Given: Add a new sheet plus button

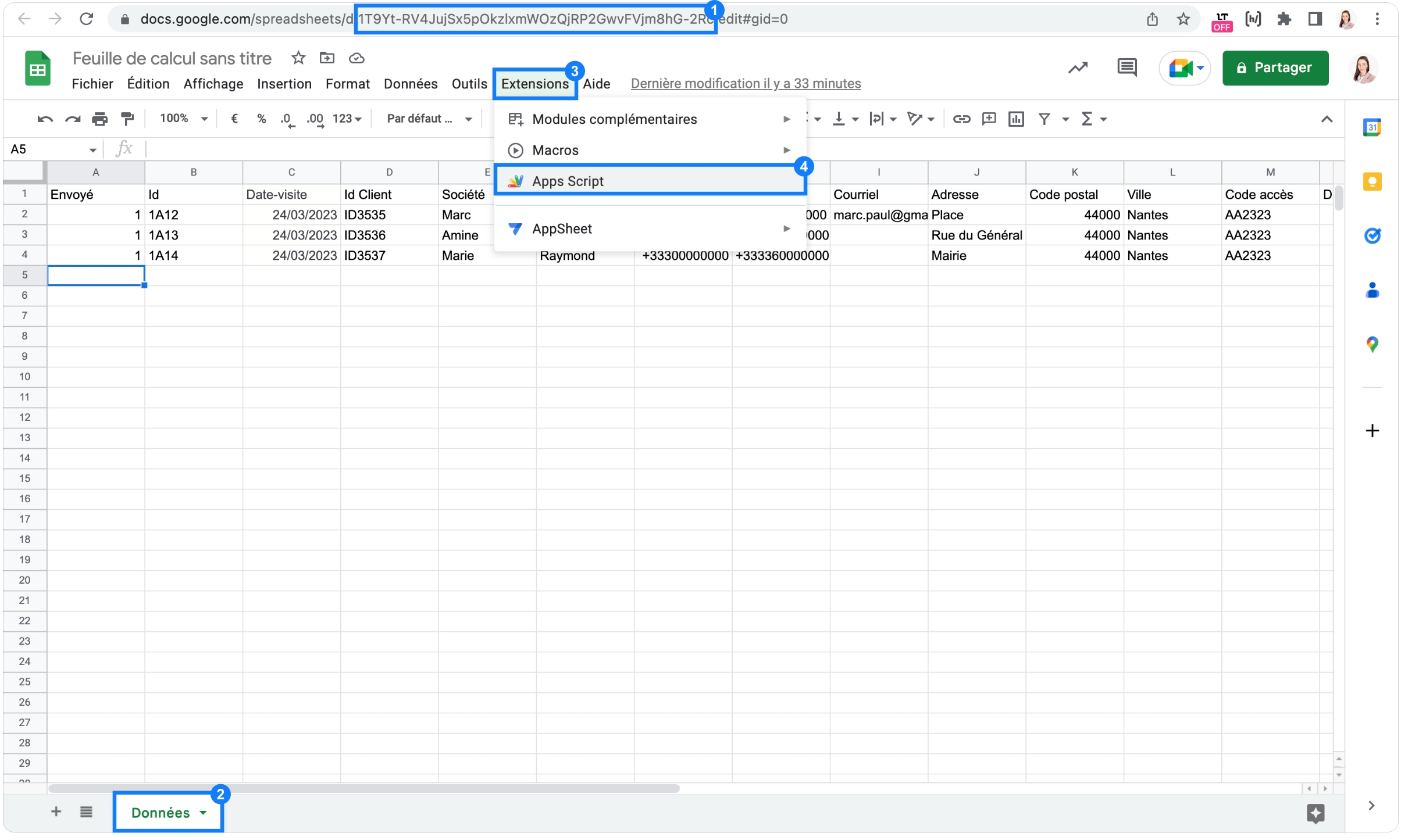Looking at the screenshot, I should pyautogui.click(x=56, y=812).
